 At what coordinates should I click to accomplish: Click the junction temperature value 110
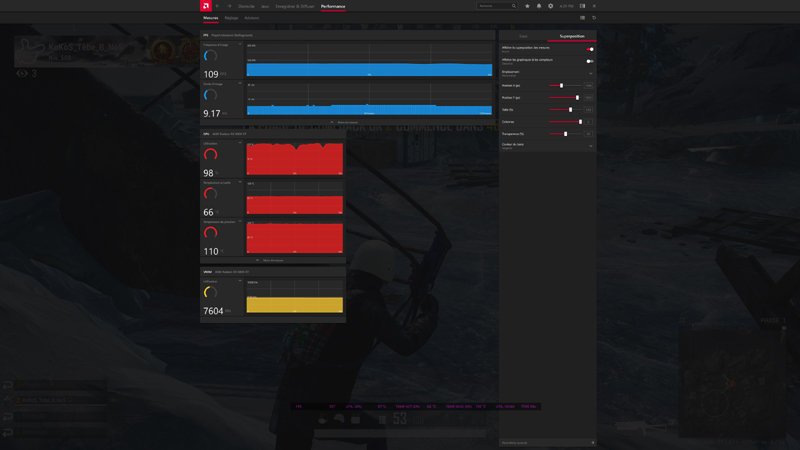tap(211, 252)
